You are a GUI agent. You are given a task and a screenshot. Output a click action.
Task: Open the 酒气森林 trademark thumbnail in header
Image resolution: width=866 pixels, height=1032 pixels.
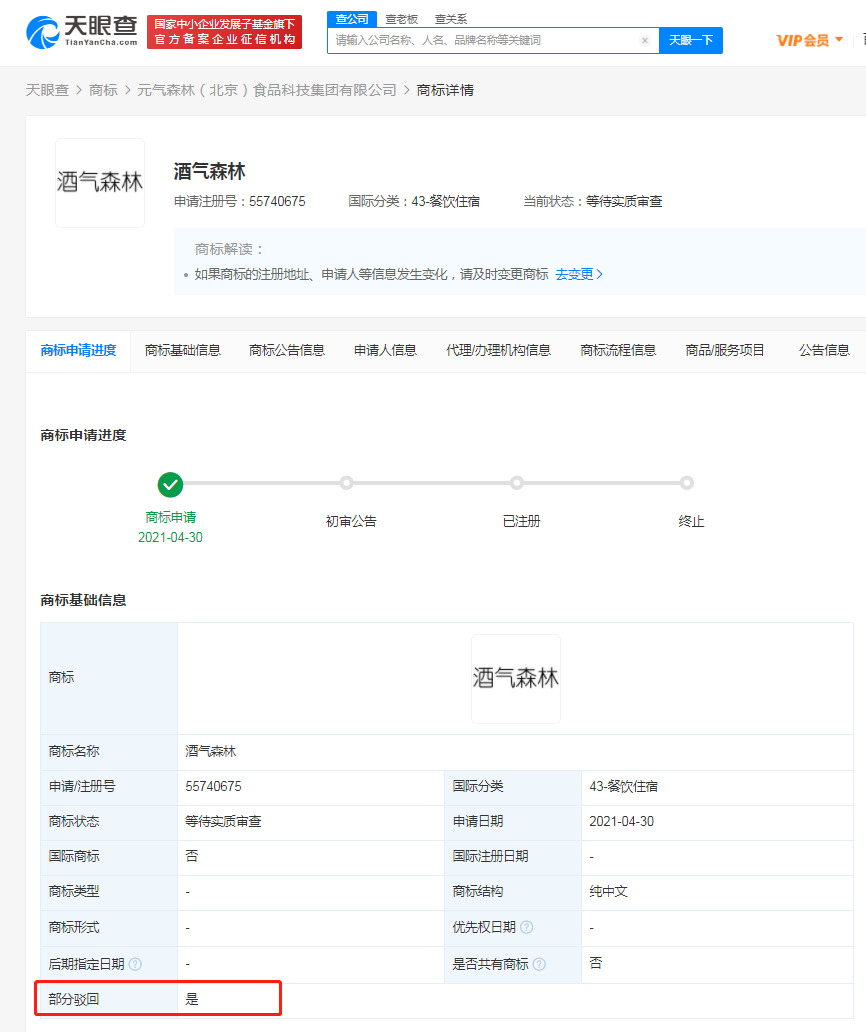coord(100,183)
